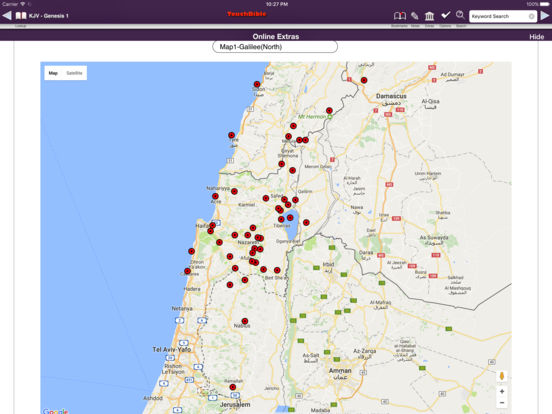This screenshot has width=552, height=414.
Task: Open Options with the checkmark icon
Action: tap(446, 15)
